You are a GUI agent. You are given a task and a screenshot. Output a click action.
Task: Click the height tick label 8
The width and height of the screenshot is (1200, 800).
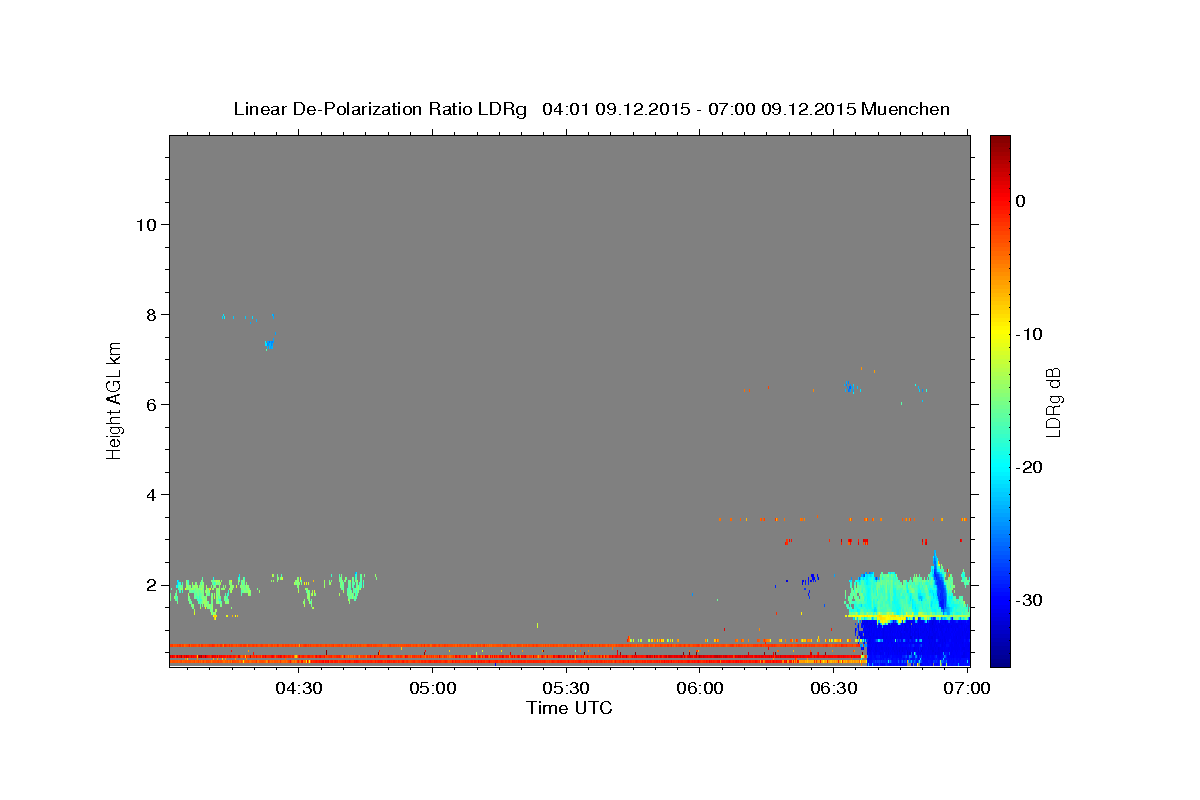[x=152, y=314]
